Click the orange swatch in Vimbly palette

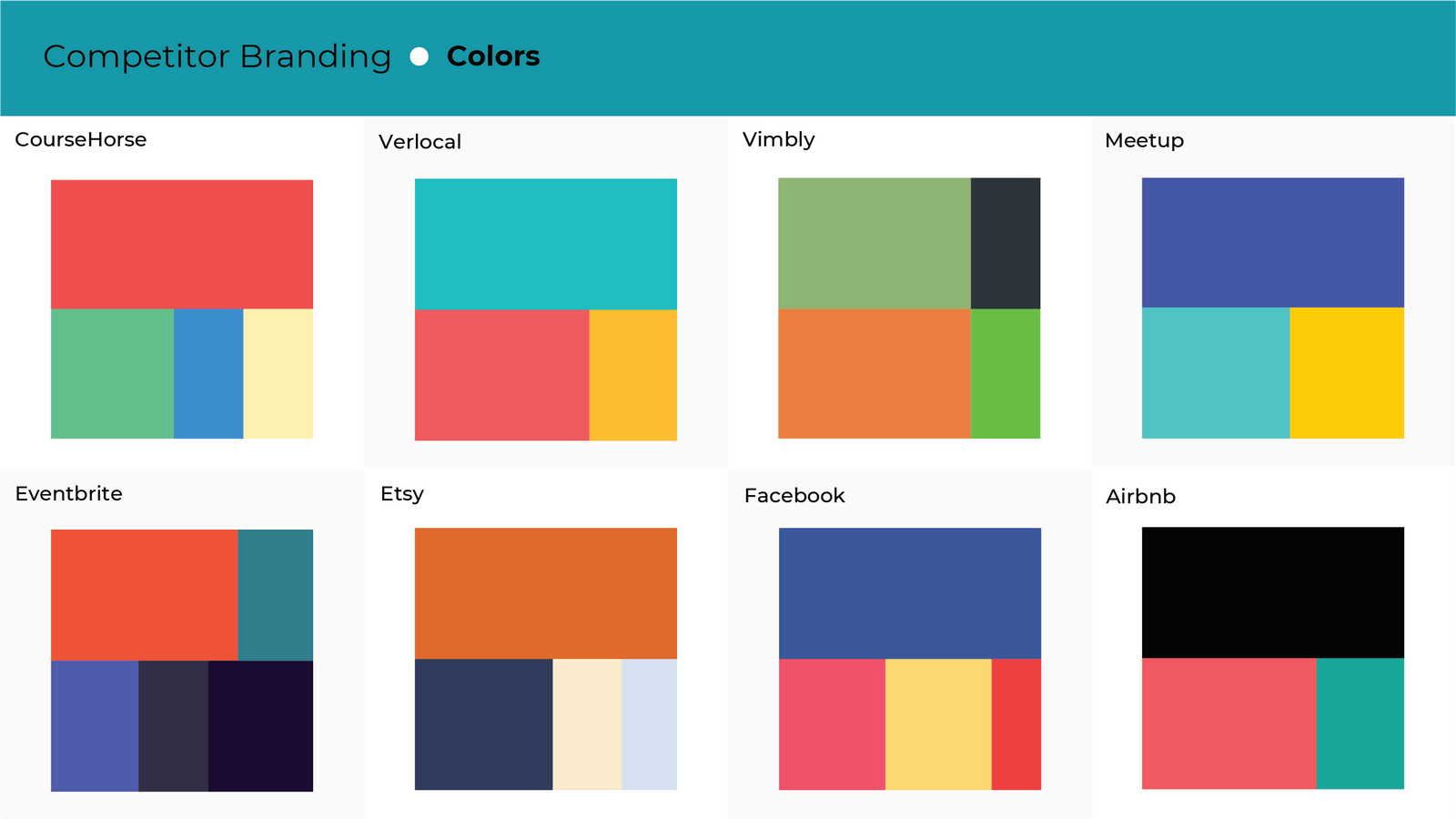[874, 373]
